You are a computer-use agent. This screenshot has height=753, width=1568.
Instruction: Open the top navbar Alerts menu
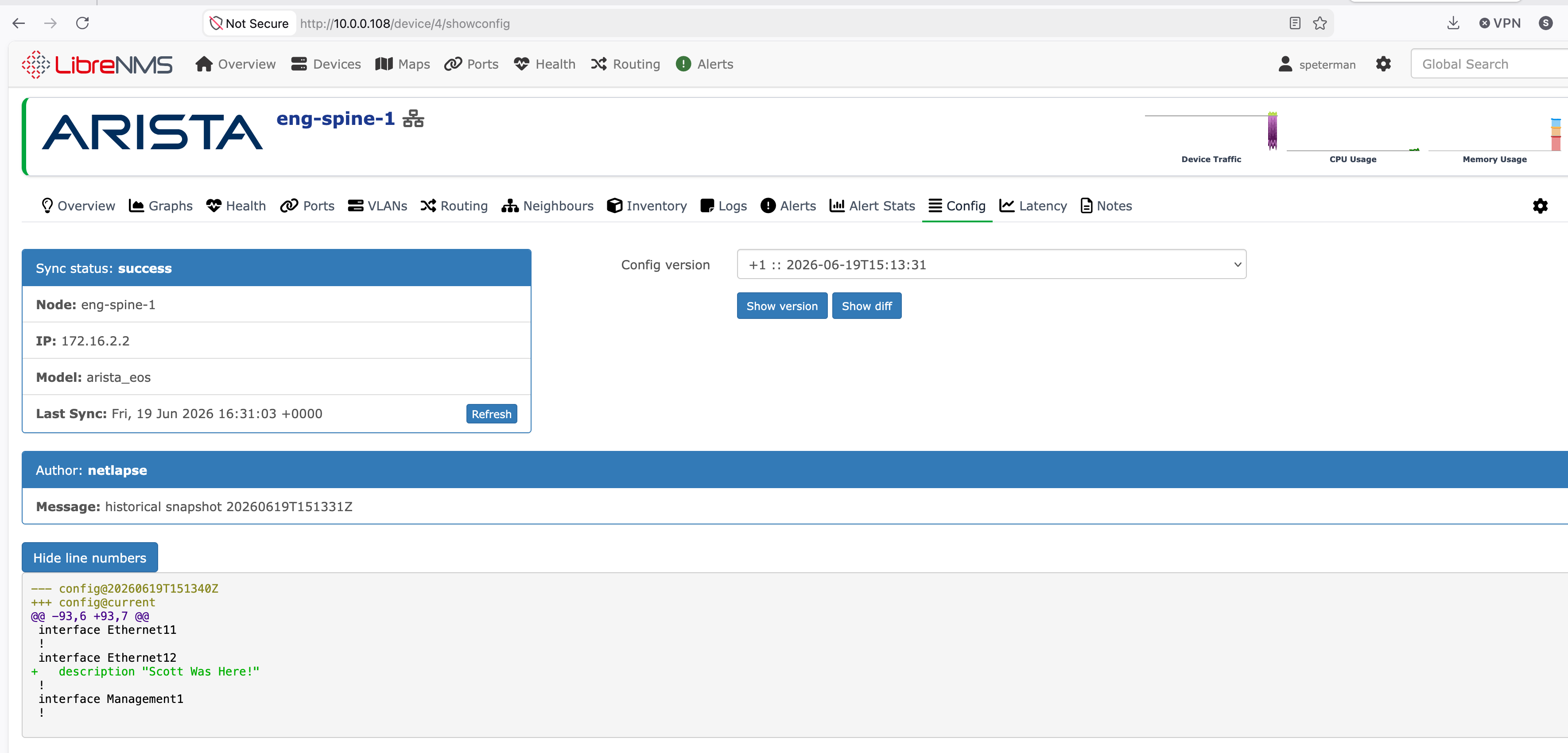pyautogui.click(x=704, y=64)
